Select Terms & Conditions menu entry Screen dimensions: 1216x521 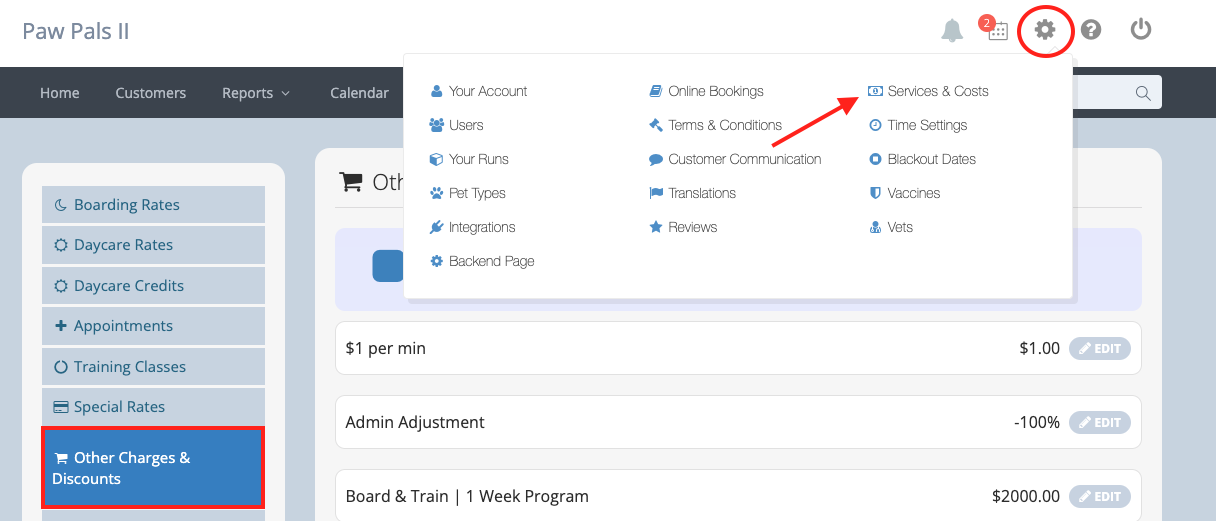click(x=715, y=125)
